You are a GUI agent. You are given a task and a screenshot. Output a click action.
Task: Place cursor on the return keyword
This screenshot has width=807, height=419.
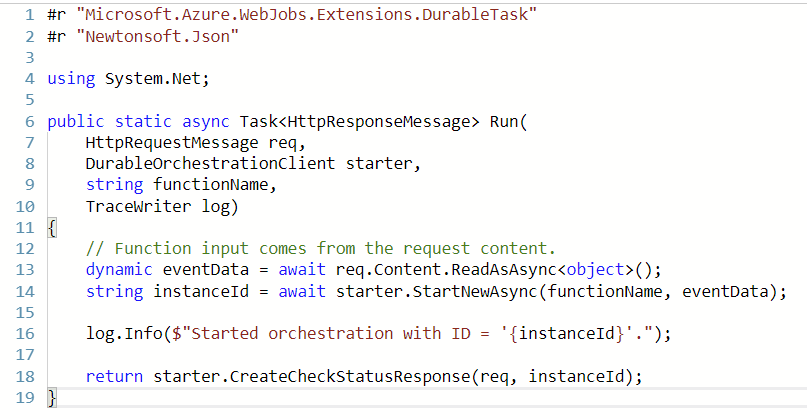coord(113,376)
